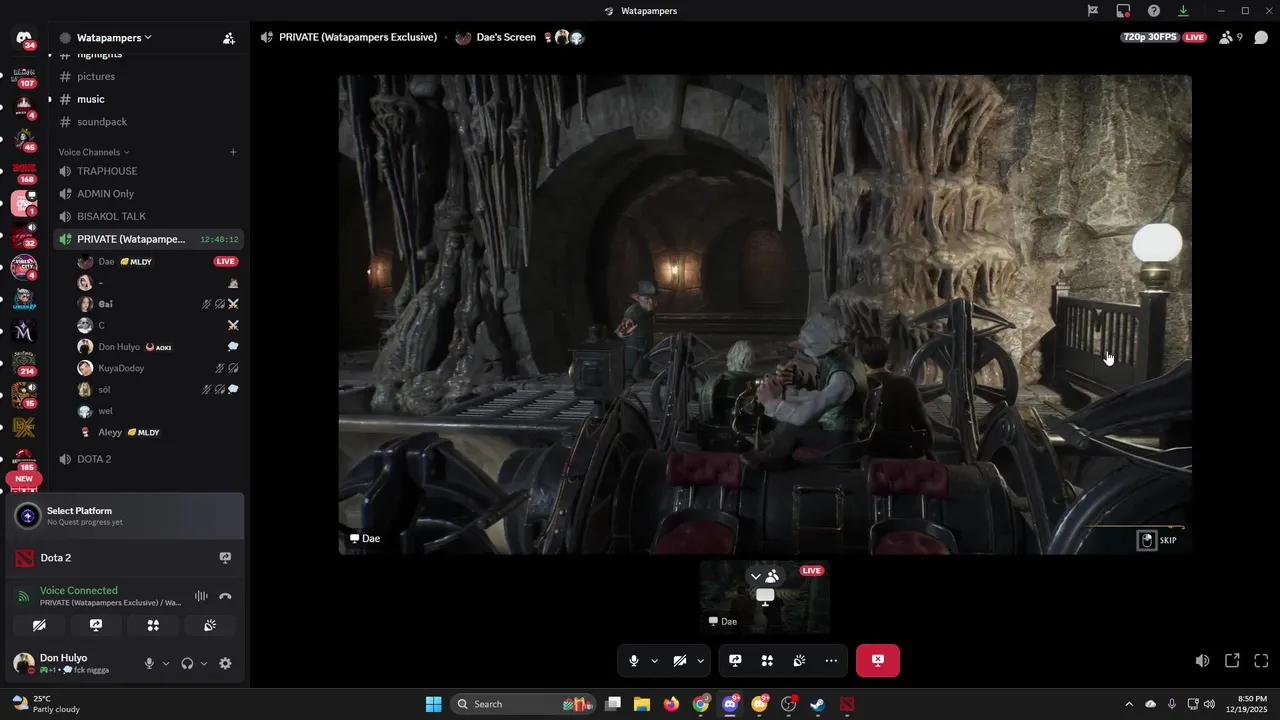Expand microphone options arrow in call controls
The height and width of the screenshot is (720, 1280).
pos(654,661)
